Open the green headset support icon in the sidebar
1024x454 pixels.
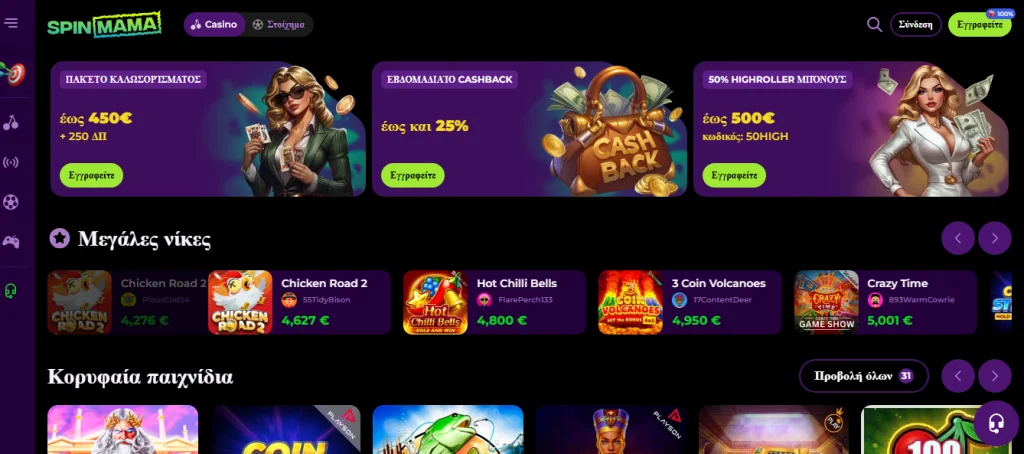pyautogui.click(x=11, y=291)
